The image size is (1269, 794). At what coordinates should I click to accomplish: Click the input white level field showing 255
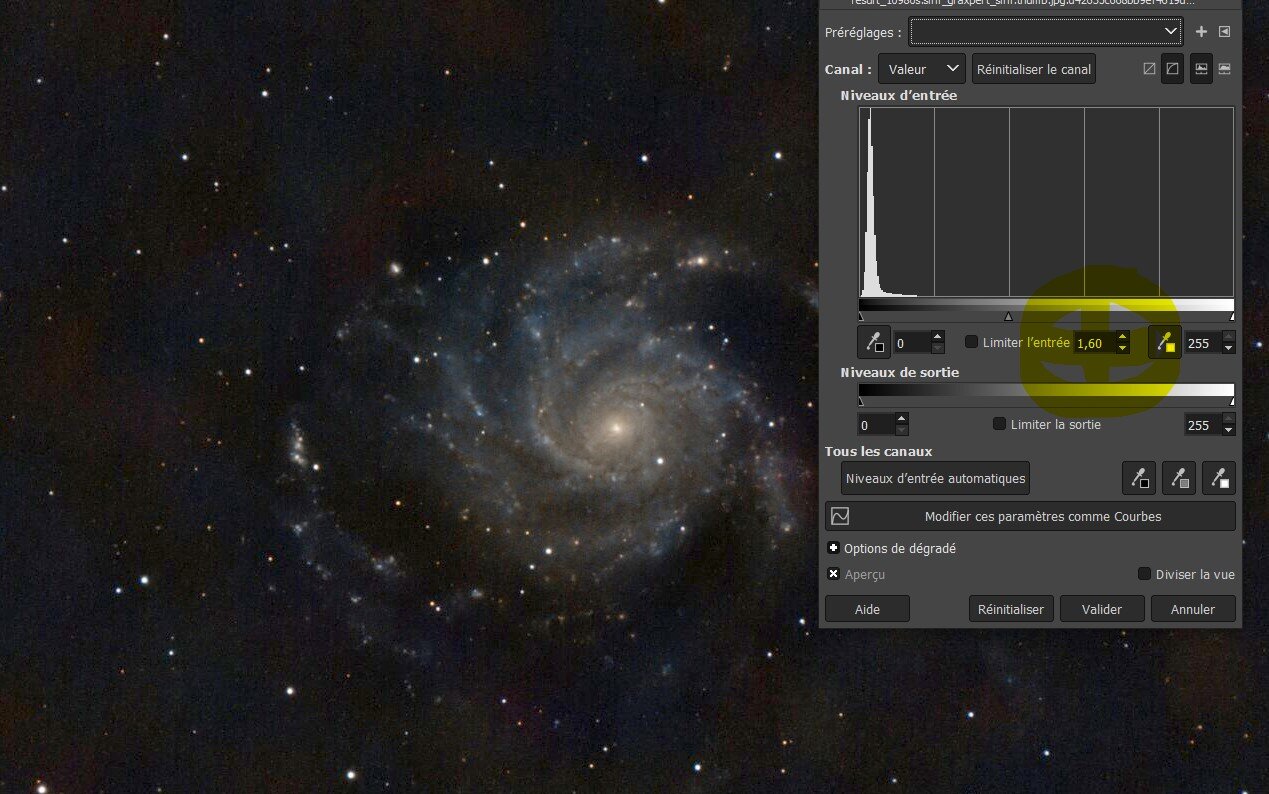pos(1202,343)
